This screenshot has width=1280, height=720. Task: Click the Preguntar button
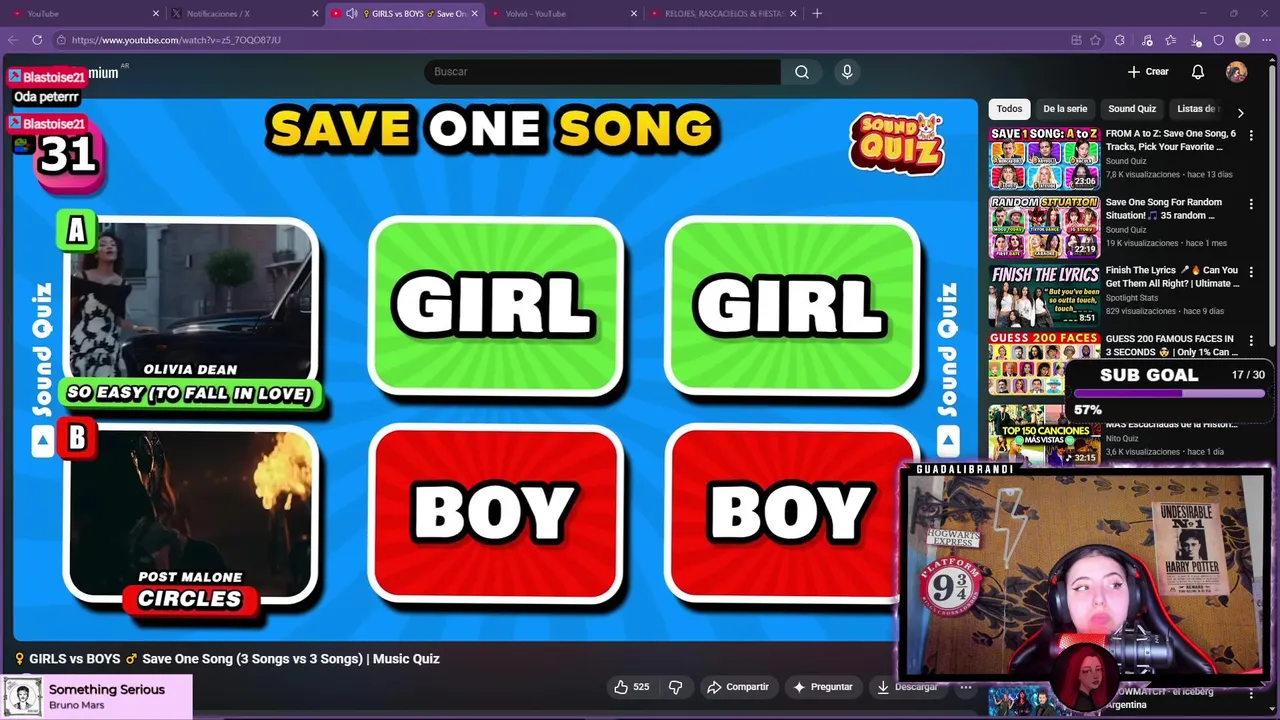[x=822, y=687]
